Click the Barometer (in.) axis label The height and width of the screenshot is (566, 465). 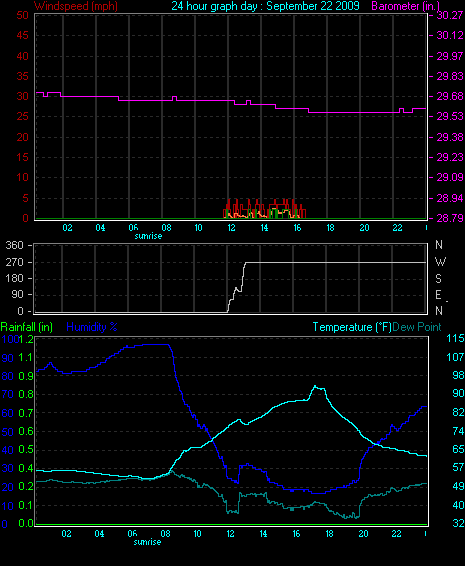pyautogui.click(x=405, y=6)
